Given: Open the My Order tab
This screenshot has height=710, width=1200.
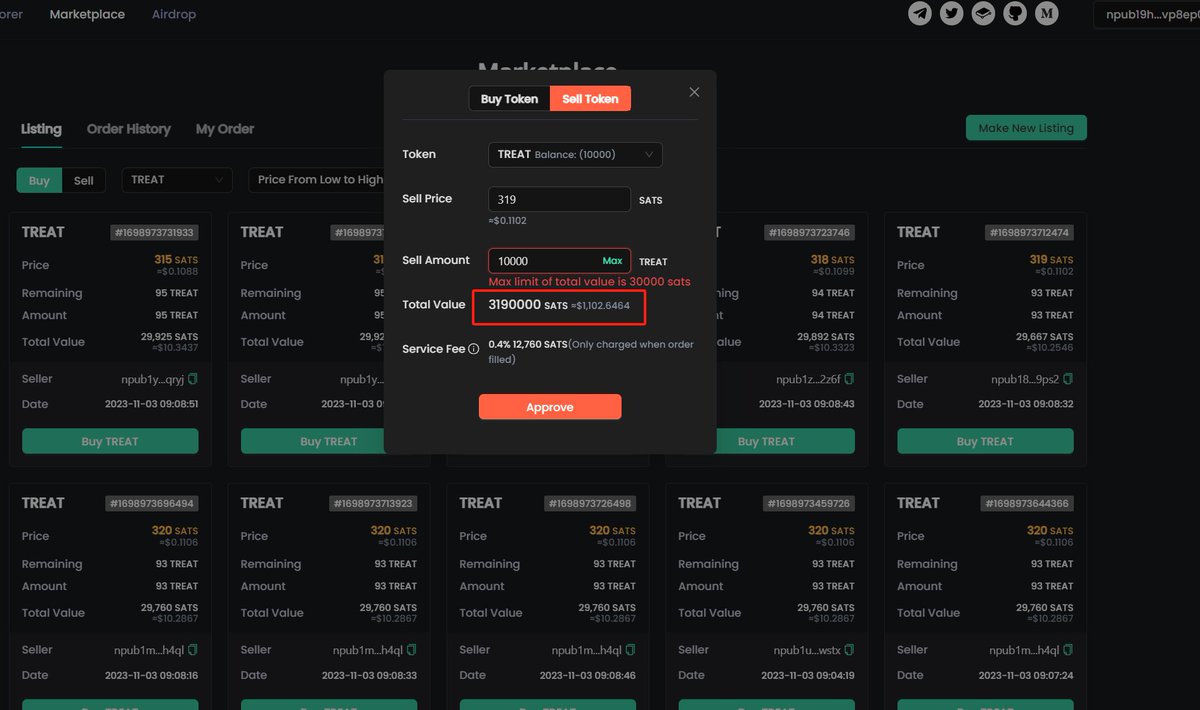Looking at the screenshot, I should [x=225, y=129].
